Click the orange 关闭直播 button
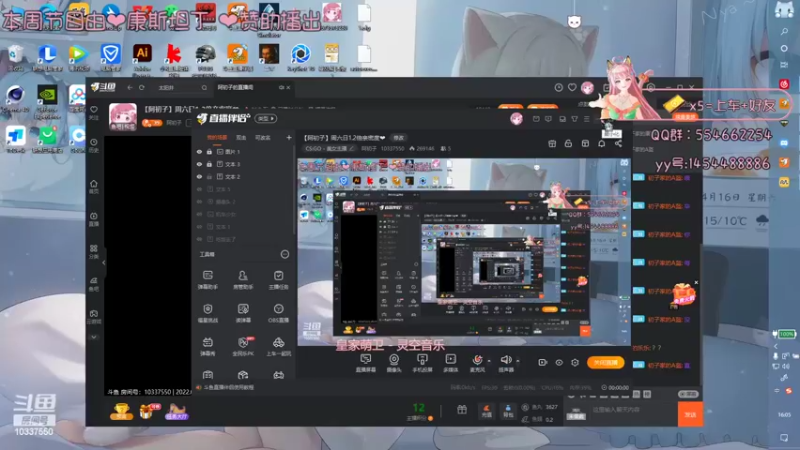 (x=606, y=363)
